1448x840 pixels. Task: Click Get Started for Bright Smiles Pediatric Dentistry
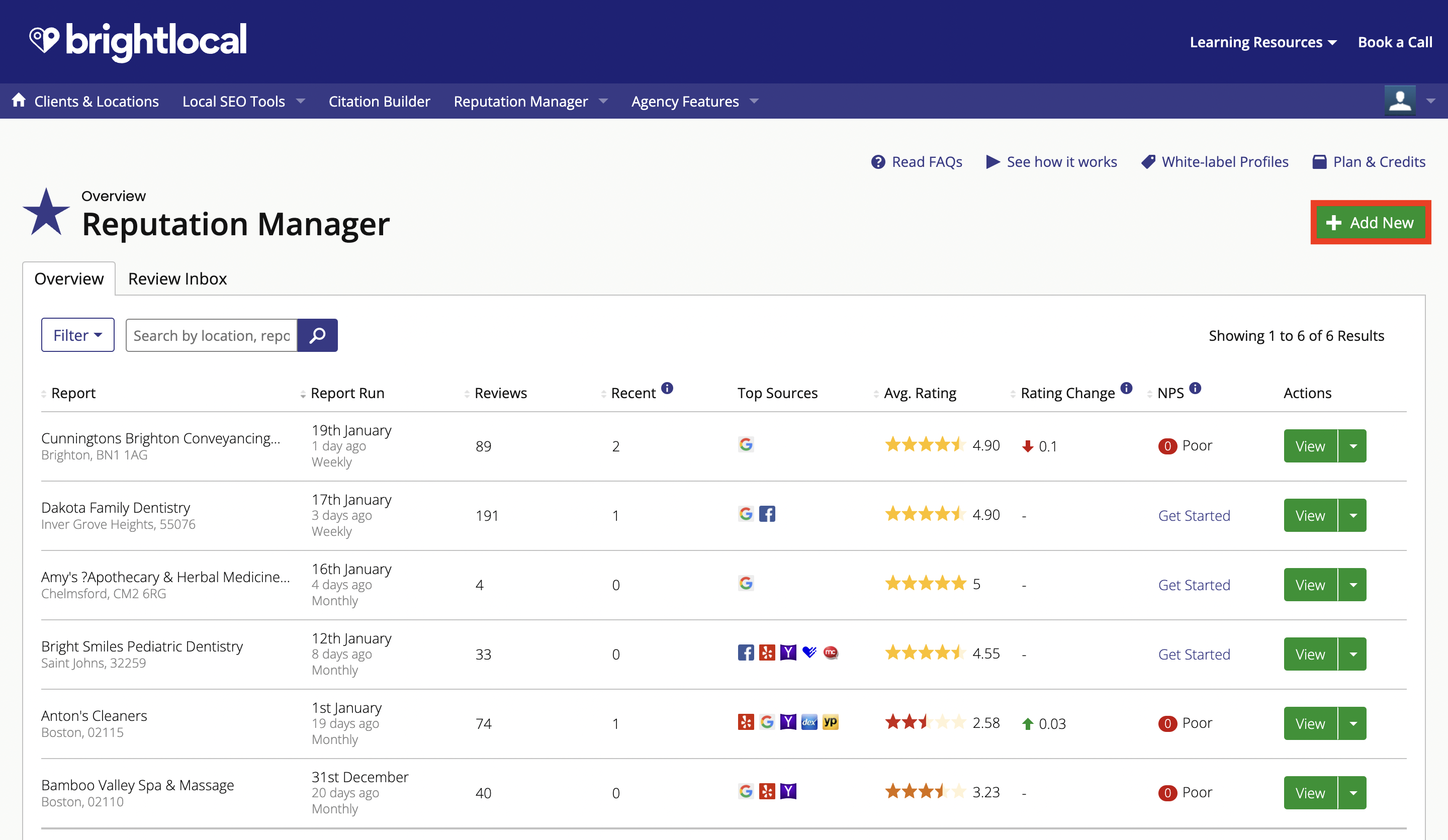1194,654
